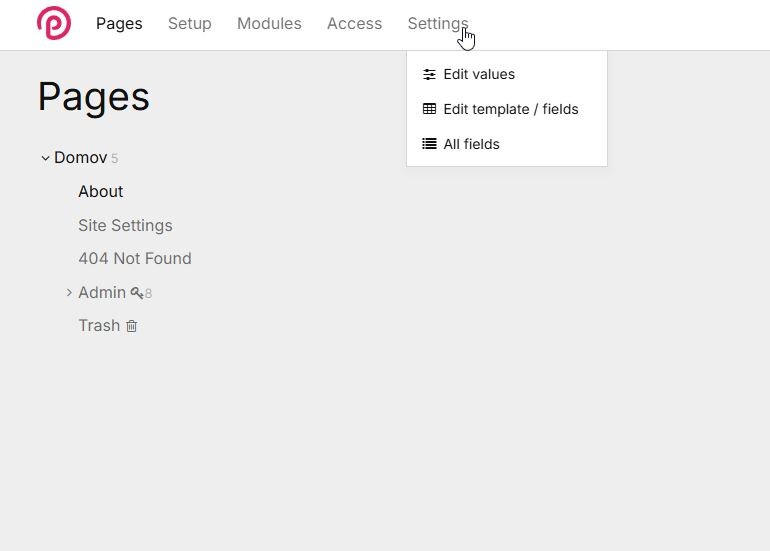Click the Admin page label

(x=102, y=293)
